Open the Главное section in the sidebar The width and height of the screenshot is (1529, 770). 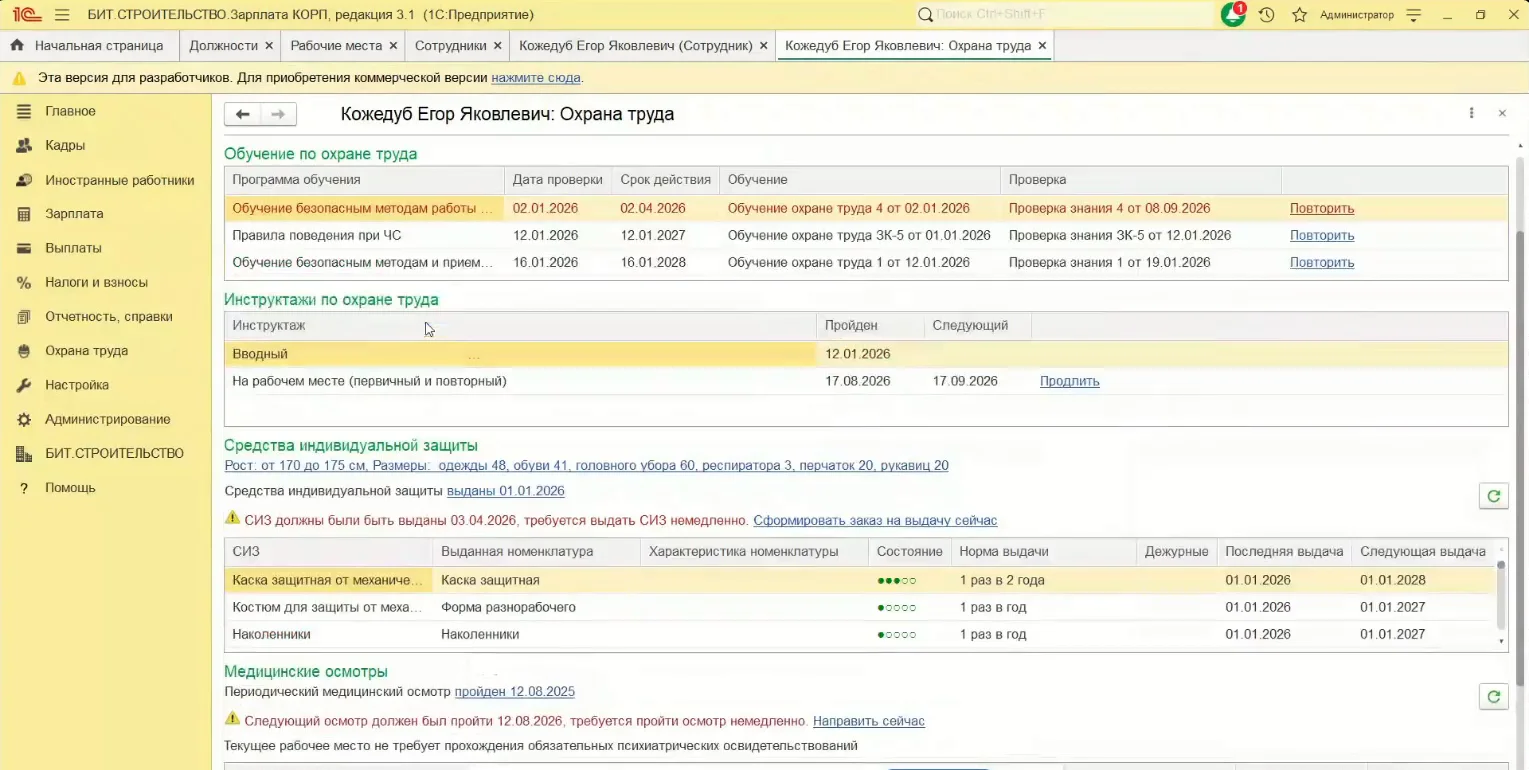pyautogui.click(x=70, y=111)
